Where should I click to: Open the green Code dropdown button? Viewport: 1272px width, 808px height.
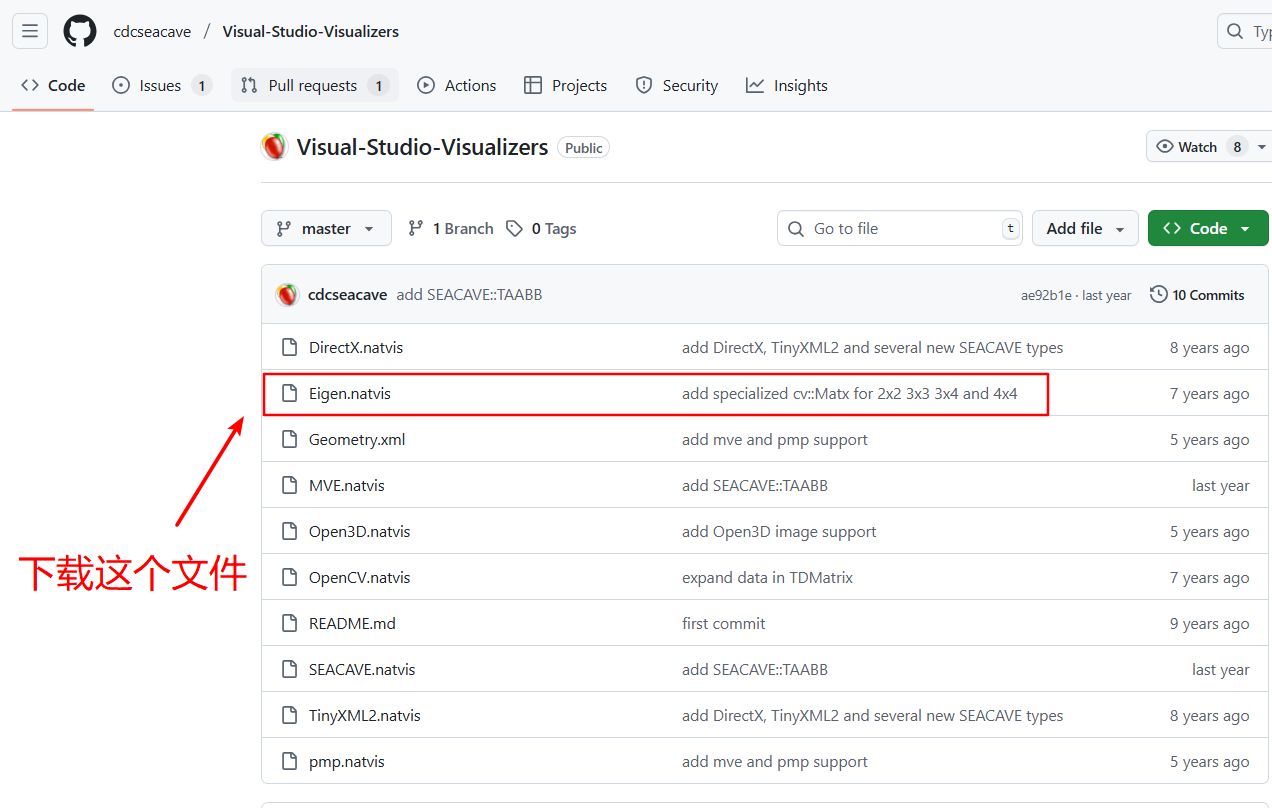[1208, 229]
